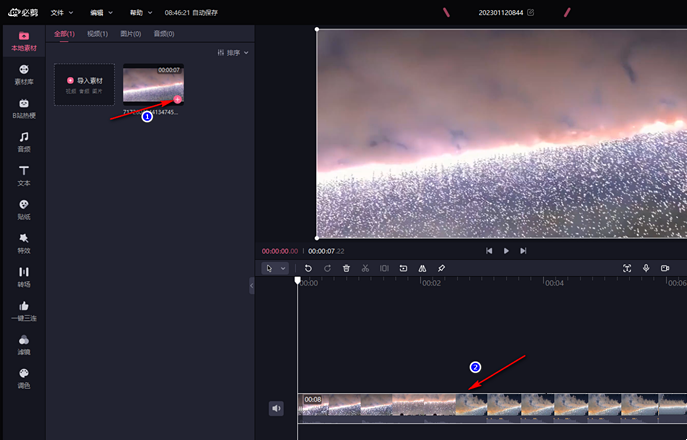
Task: Switch to the 全部(1) tab
Action: tap(64, 34)
